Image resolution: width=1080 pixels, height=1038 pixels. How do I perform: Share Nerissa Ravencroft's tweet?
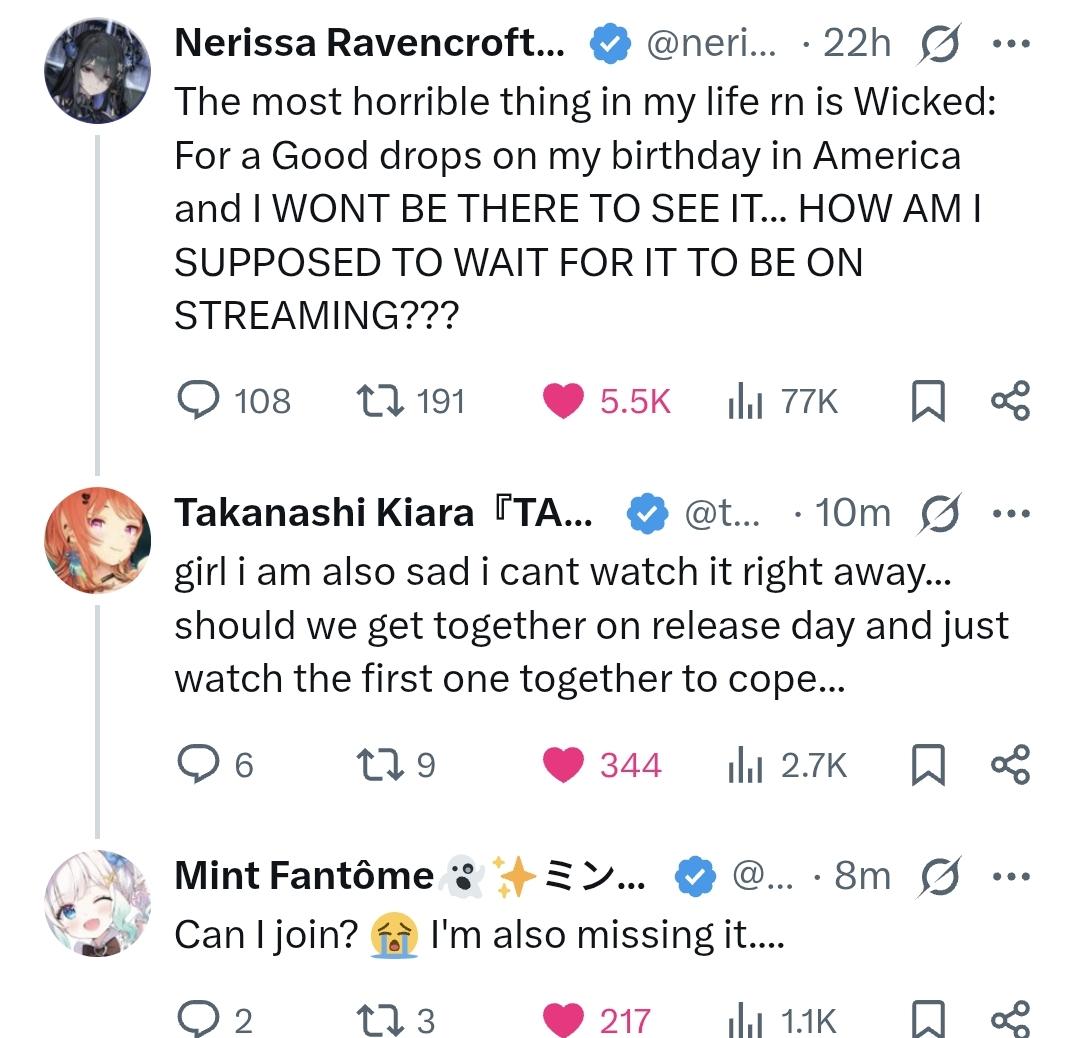(x=1009, y=401)
